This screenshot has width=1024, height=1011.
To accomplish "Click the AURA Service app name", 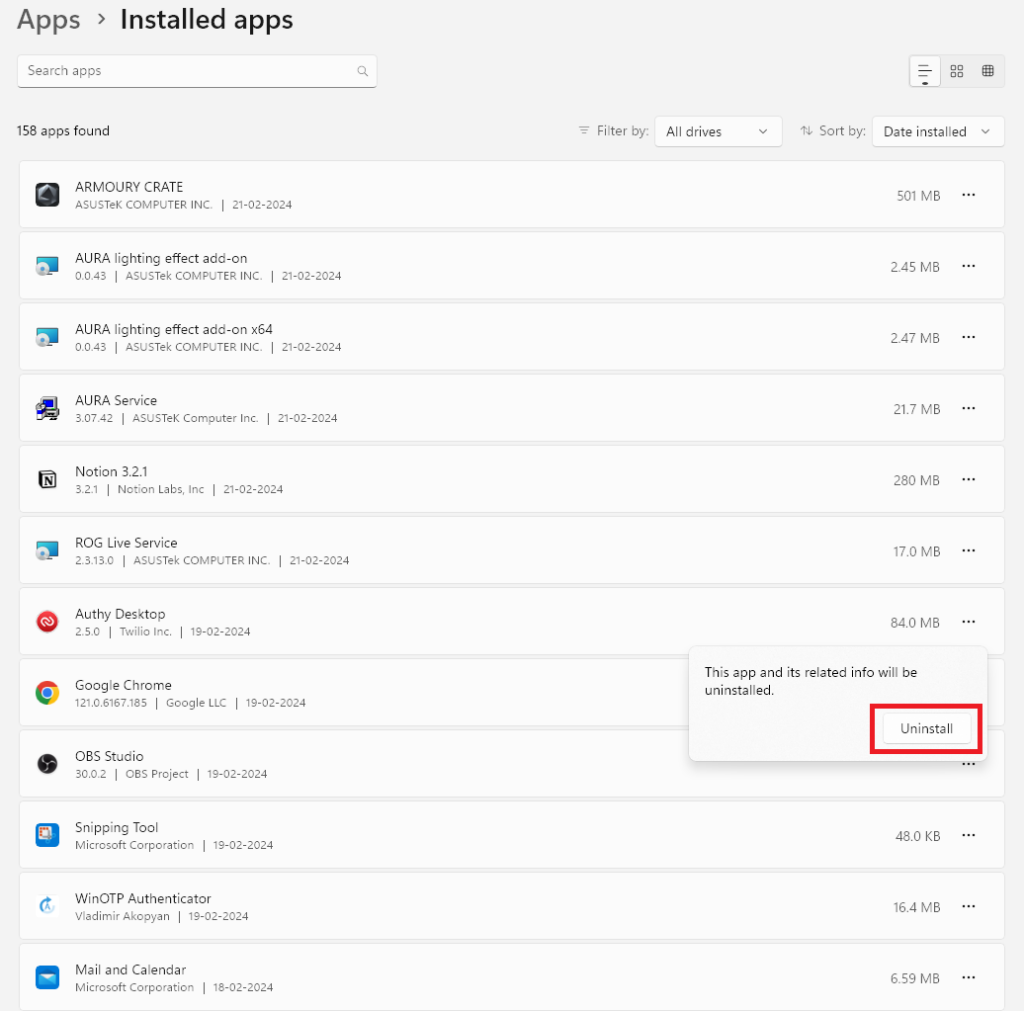I will point(116,400).
